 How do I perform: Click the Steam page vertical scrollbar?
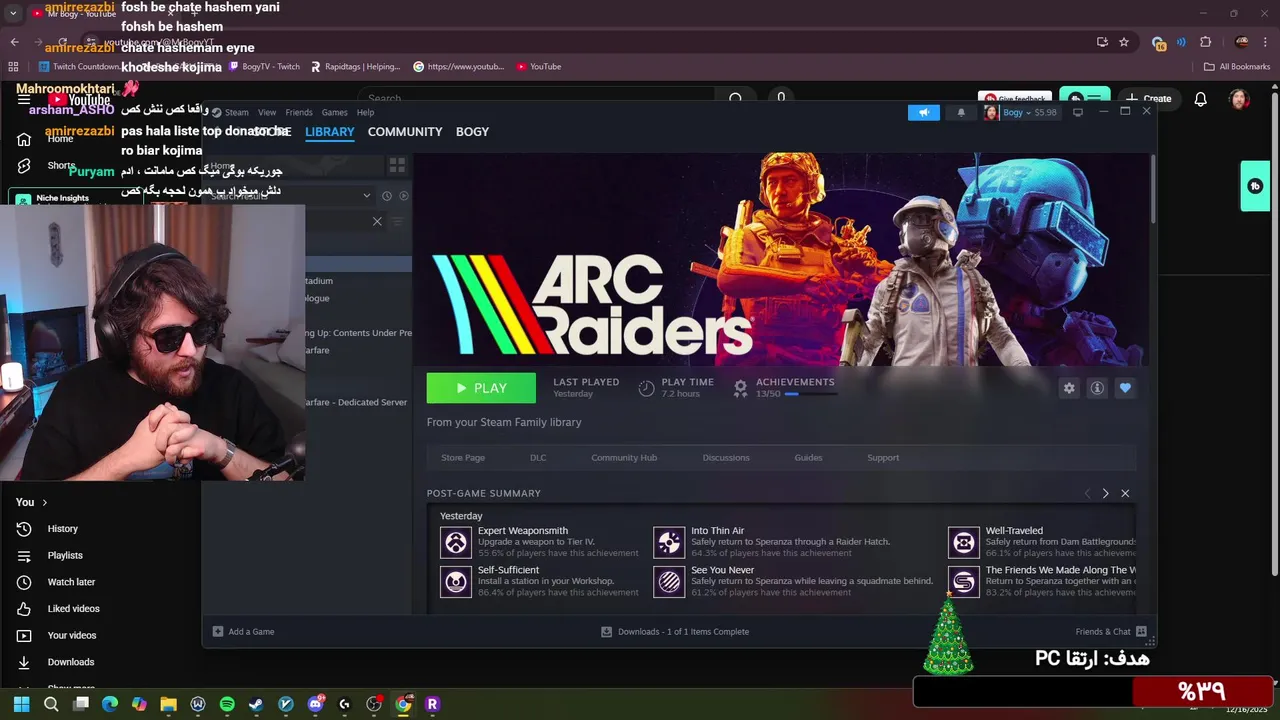coord(1152,190)
